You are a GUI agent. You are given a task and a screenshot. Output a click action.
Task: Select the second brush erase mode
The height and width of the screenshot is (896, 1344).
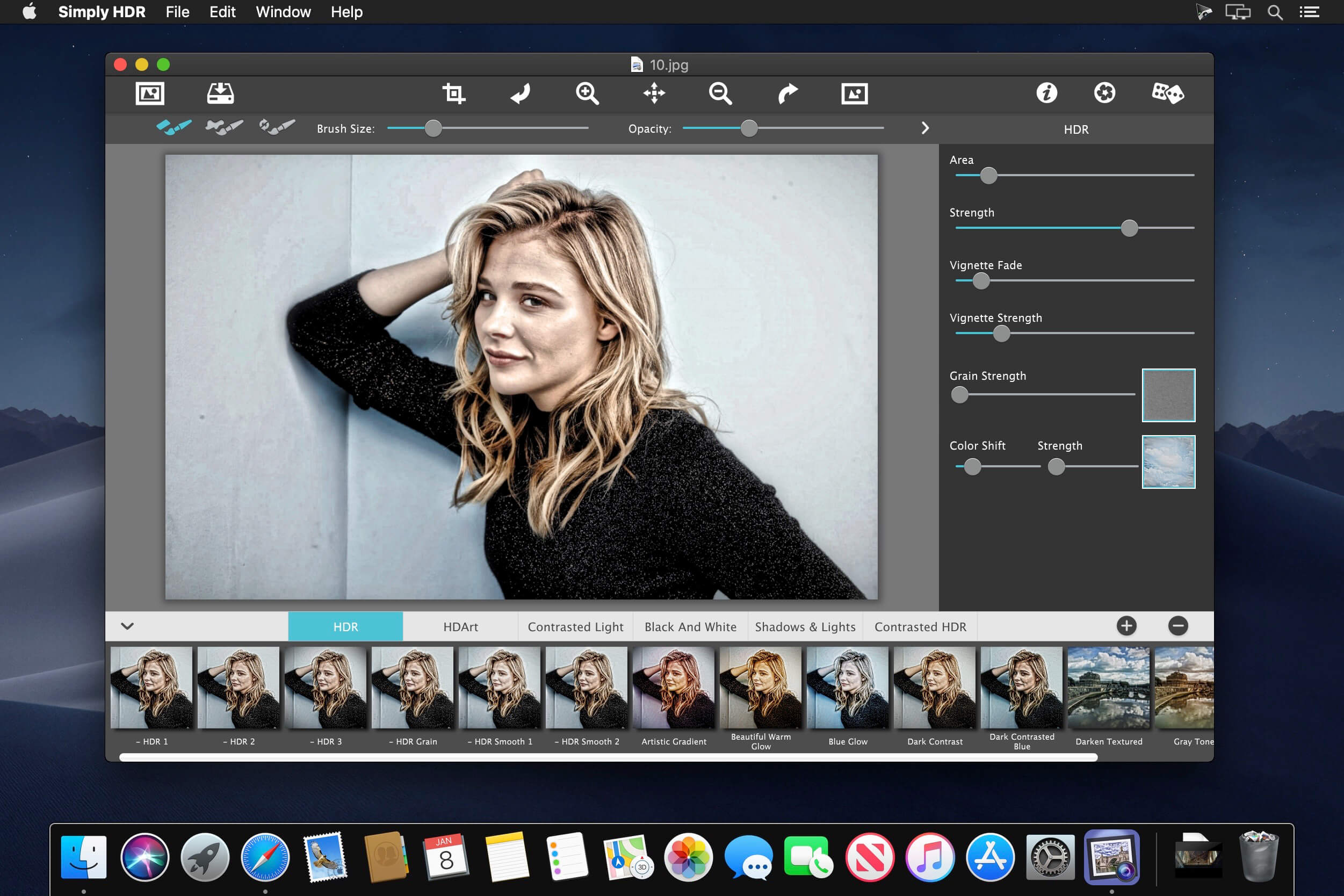224,127
